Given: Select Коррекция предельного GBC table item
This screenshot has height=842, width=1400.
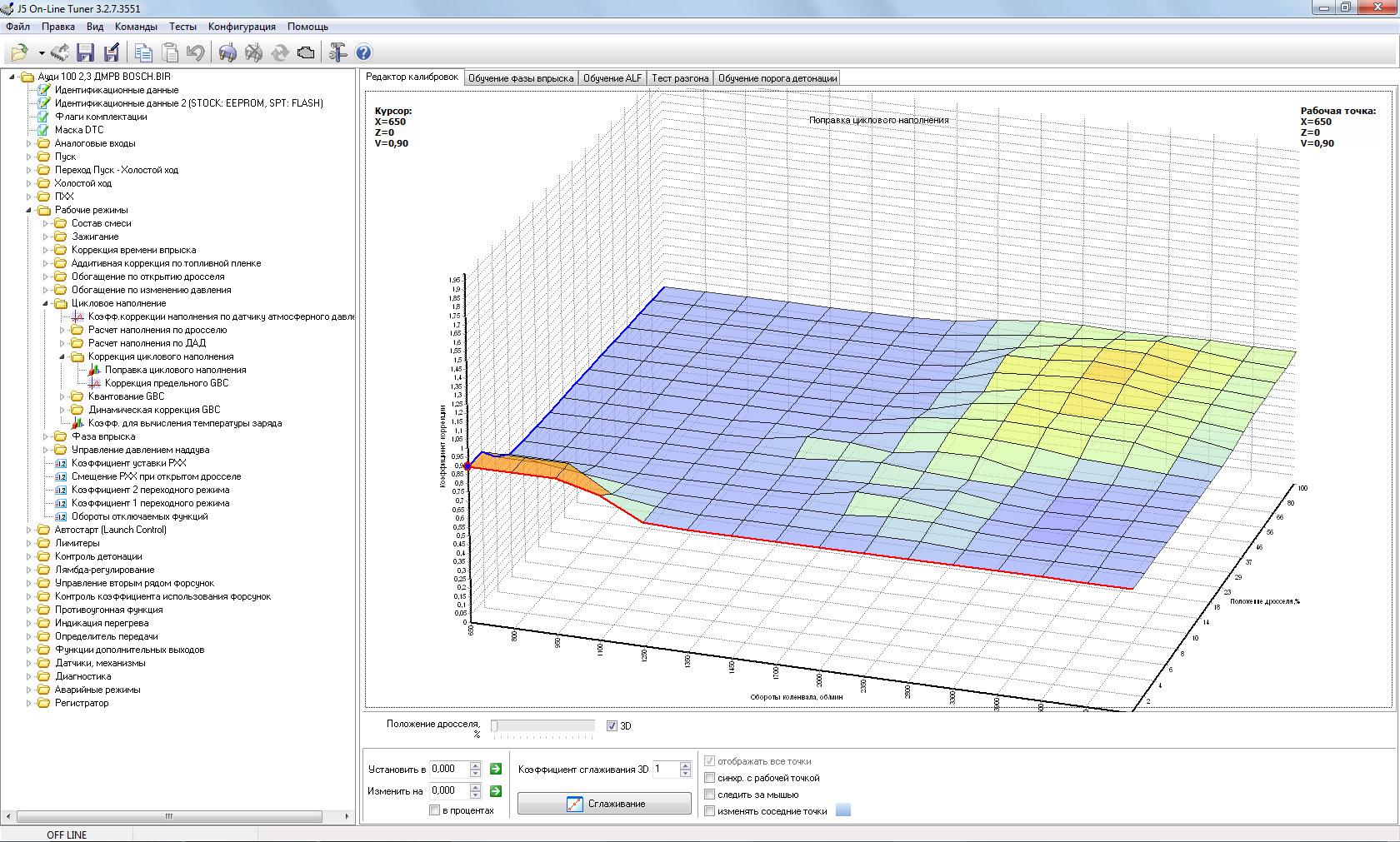Looking at the screenshot, I should click(x=167, y=383).
